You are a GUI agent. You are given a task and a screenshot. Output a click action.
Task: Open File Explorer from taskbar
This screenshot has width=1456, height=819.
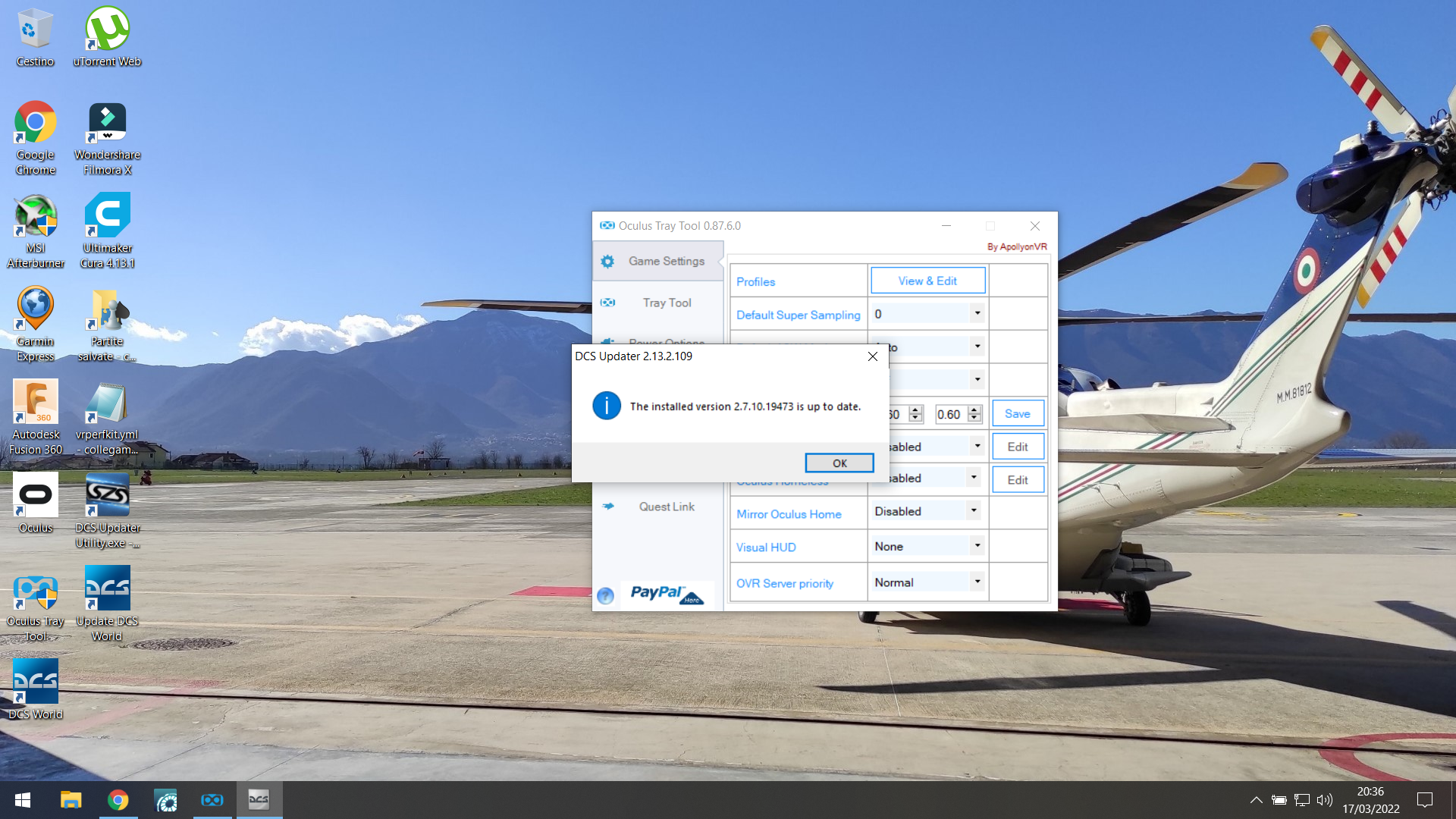(71, 800)
